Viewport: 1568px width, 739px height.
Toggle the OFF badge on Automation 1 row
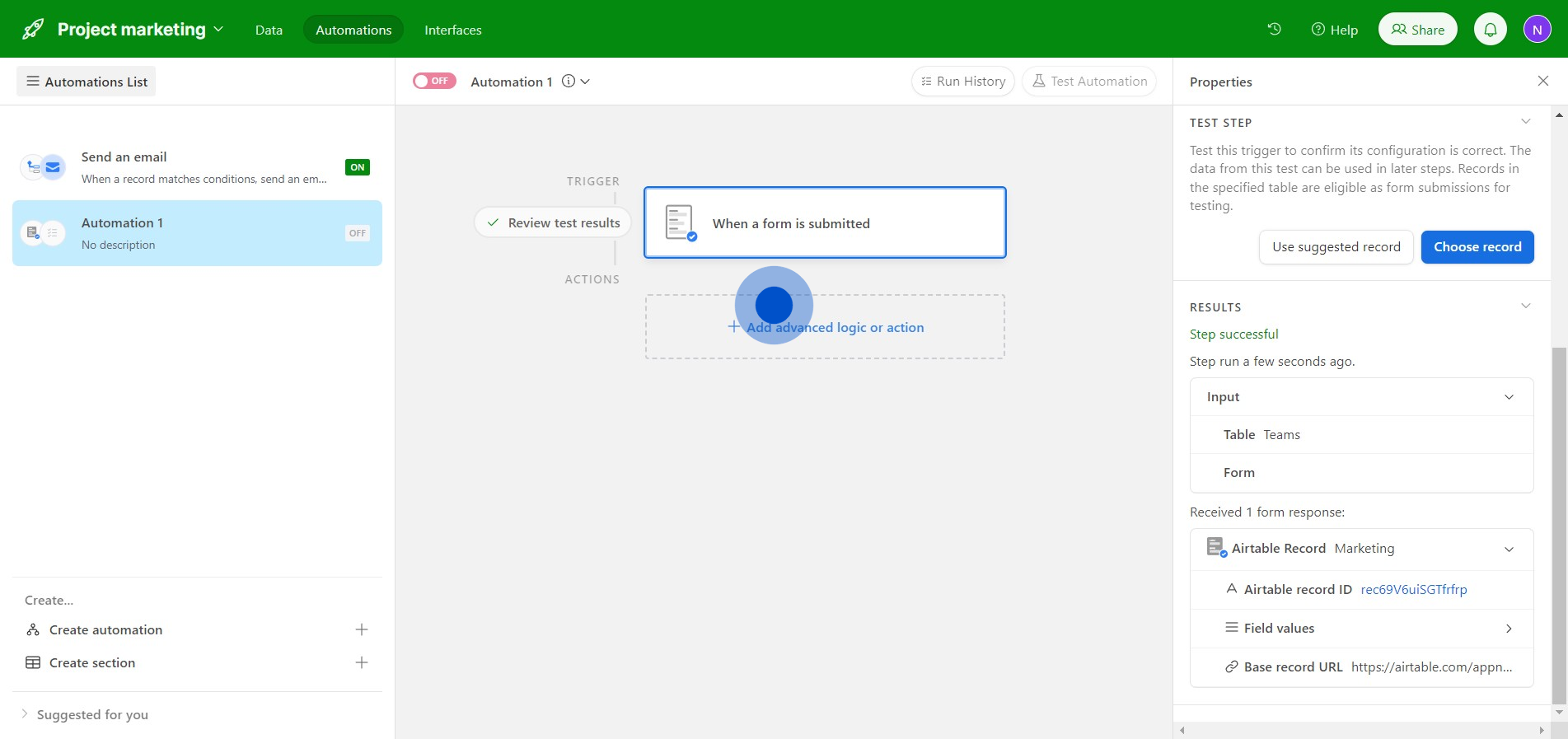(358, 233)
